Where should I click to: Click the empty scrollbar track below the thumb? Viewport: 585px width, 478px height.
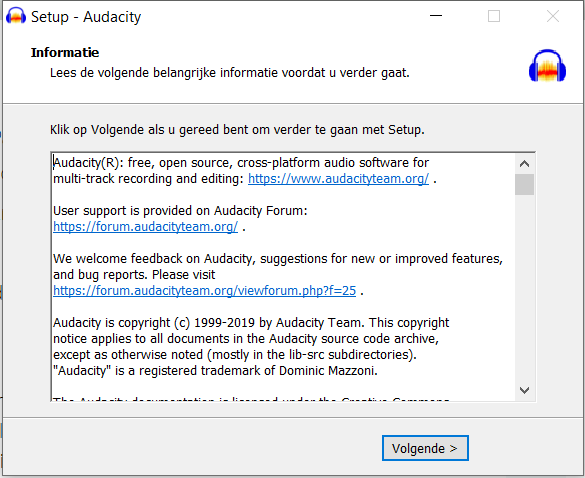(x=525, y=287)
